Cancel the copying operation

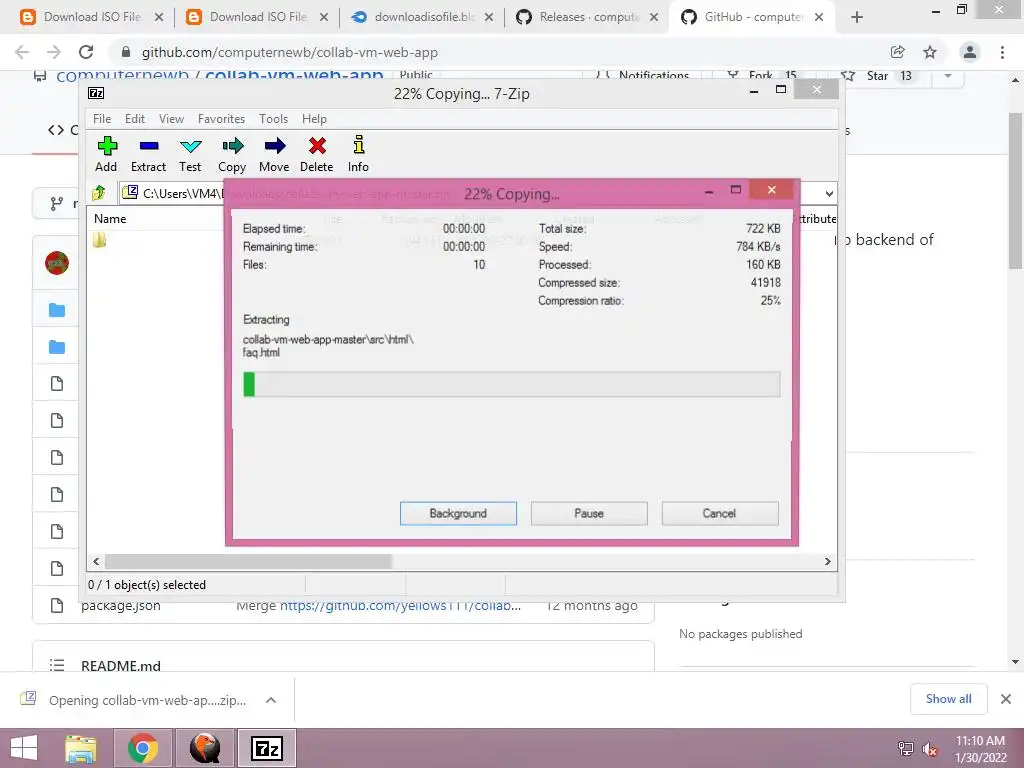click(x=720, y=513)
